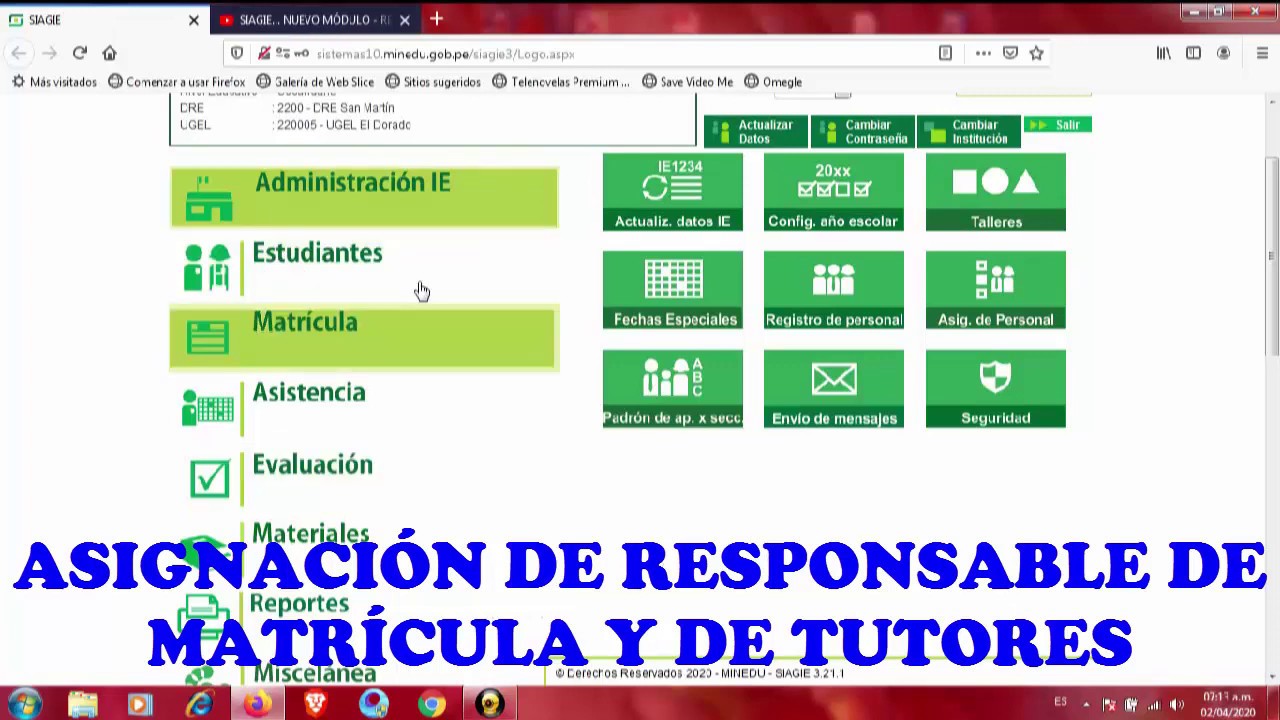Toggle reader view icon
Viewport: 1280px width, 720px height.
(x=945, y=53)
